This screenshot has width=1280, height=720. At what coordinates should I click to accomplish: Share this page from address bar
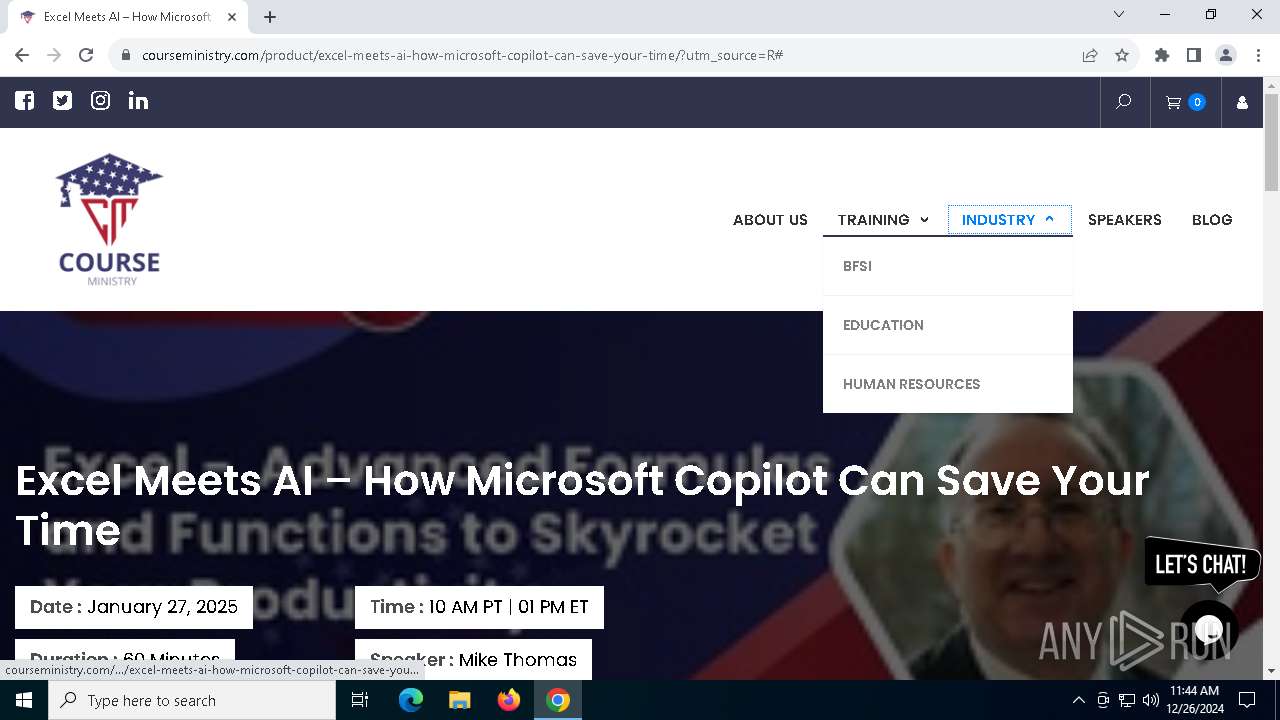(1090, 55)
